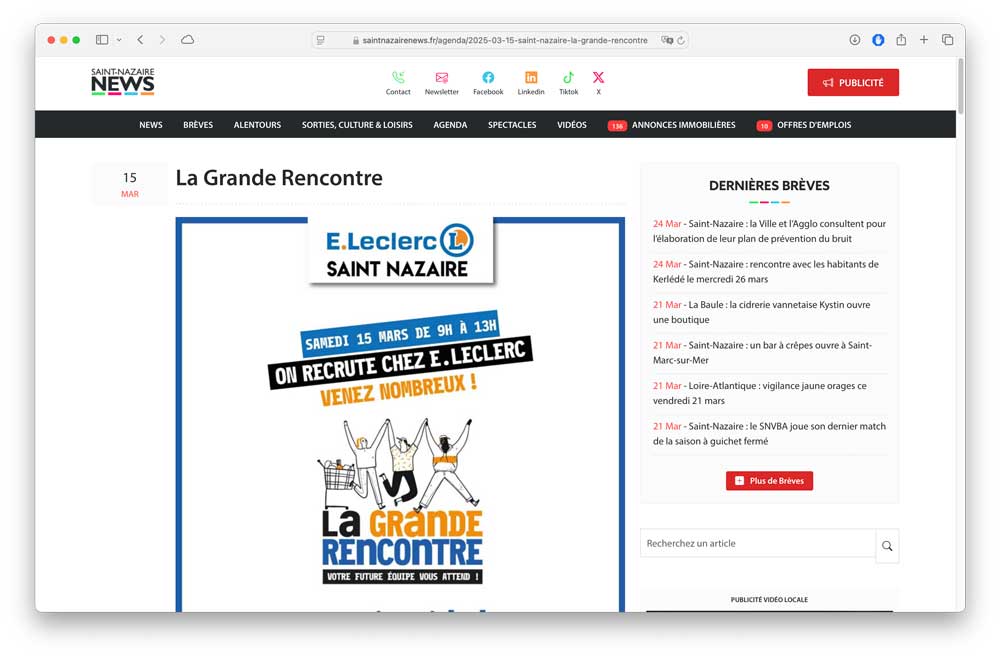The width and height of the screenshot is (1000, 658).
Task: Open brève about bar à crêpes
Action: (x=762, y=353)
